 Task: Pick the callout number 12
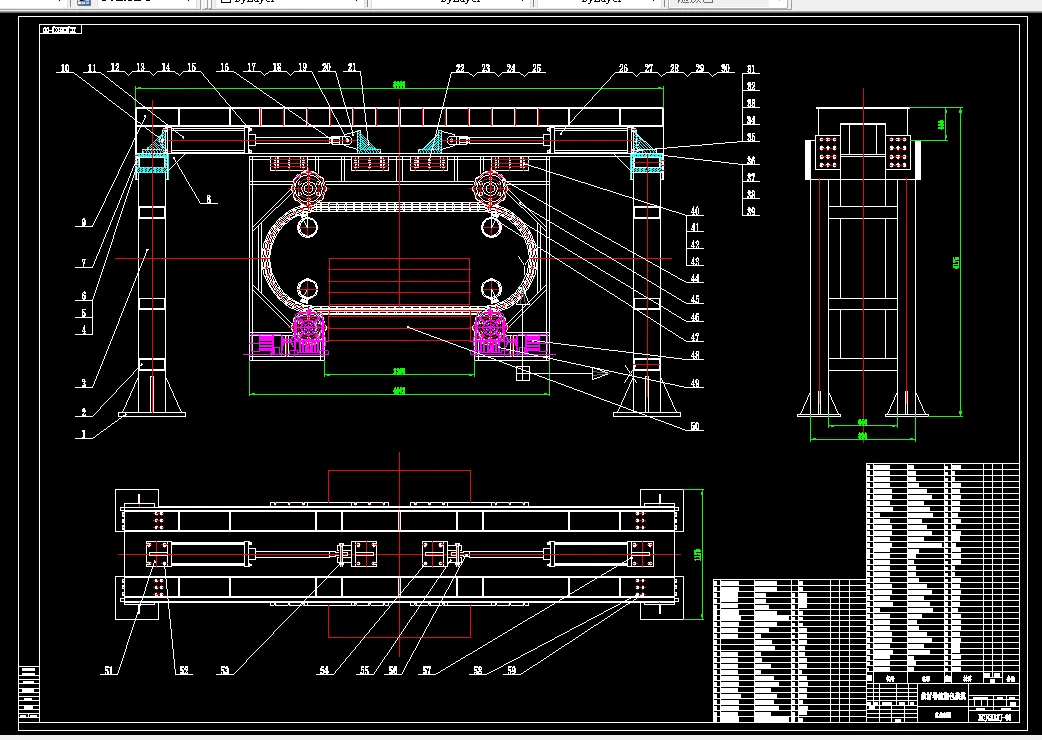tap(115, 67)
